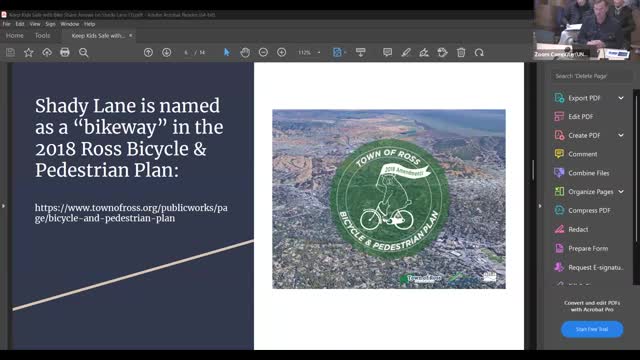This screenshot has width=640, height=360.
Task: Select the Keep Kids Safe document tab
Action: [98, 36]
